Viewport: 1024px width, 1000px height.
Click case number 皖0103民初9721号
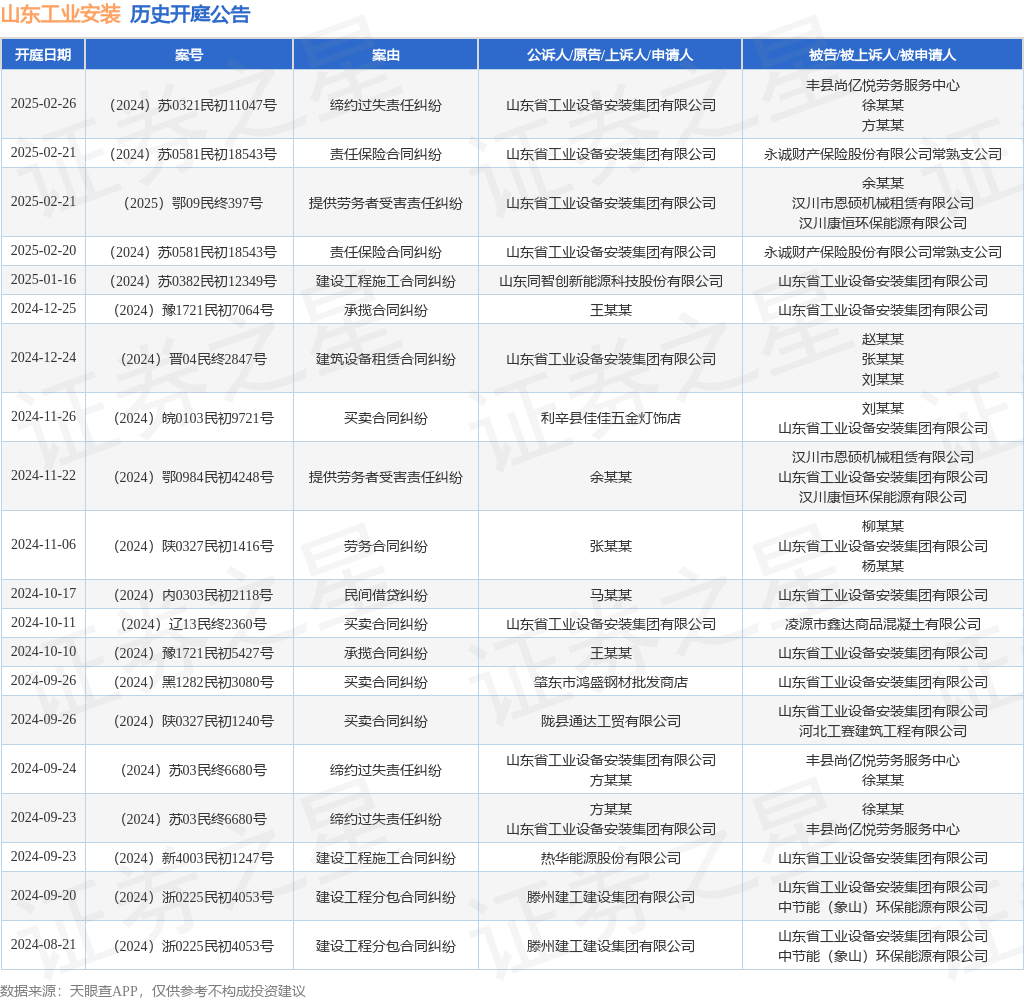click(x=193, y=418)
